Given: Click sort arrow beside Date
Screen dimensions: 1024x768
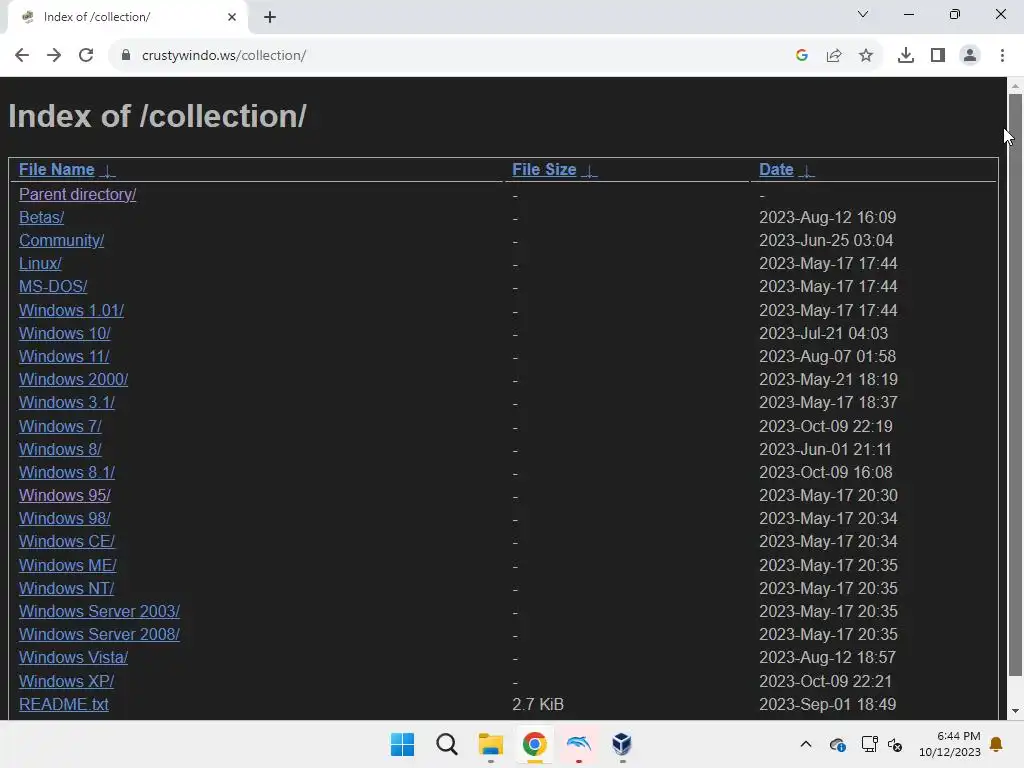Looking at the screenshot, I should point(807,171).
